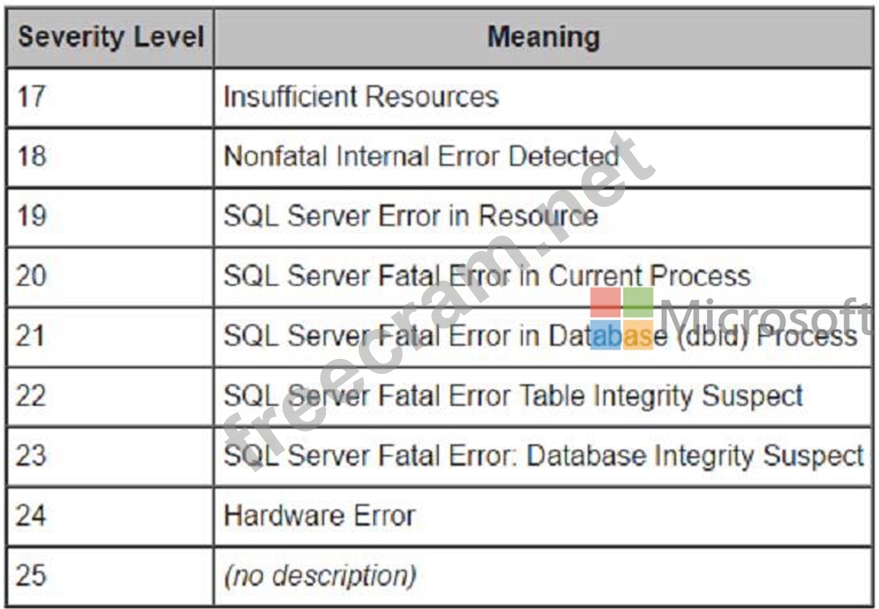Select Table Integrity Suspect row text
879x609 pixels.
[x=513, y=396]
